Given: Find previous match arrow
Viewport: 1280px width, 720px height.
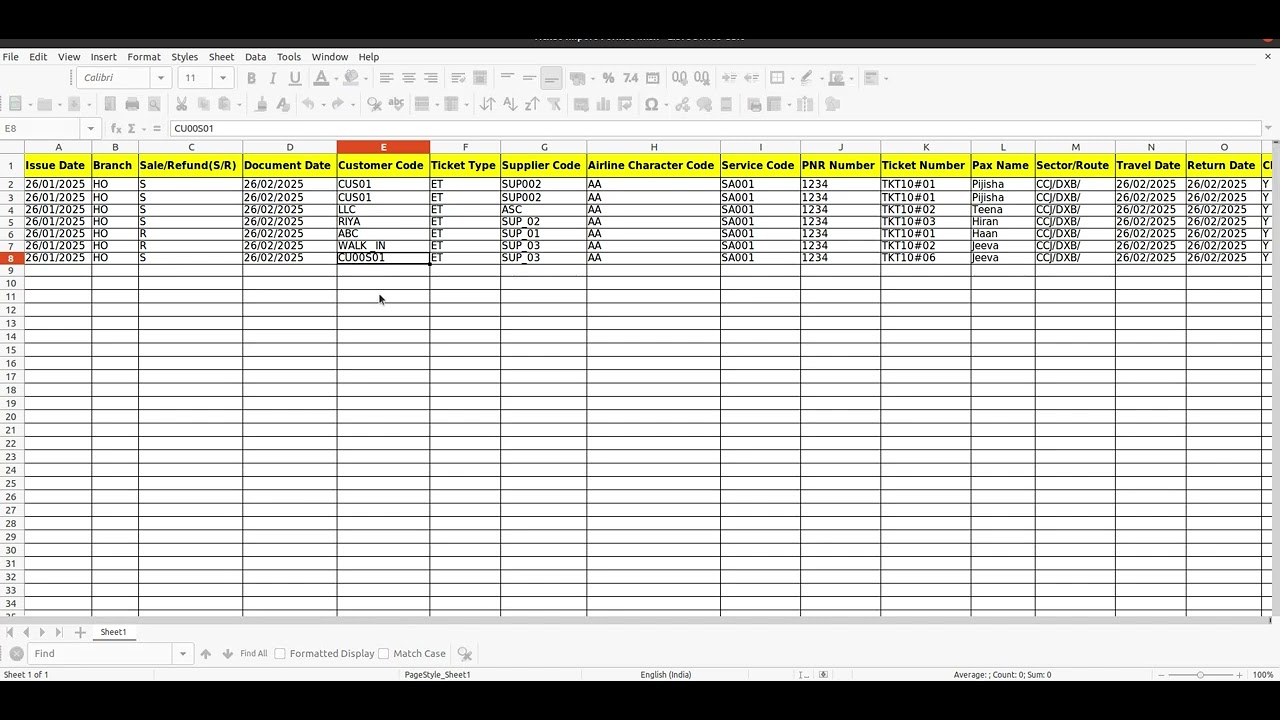Looking at the screenshot, I should click(205, 654).
